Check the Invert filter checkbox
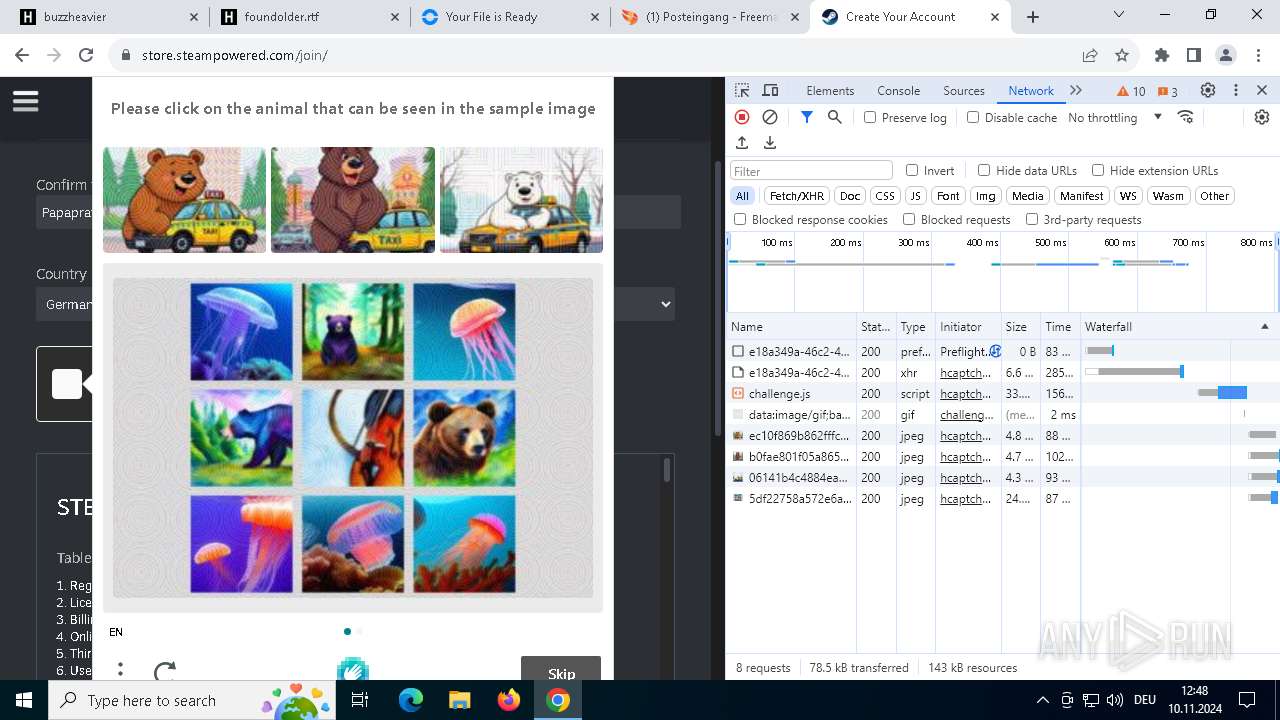The image size is (1280, 720). (x=912, y=170)
